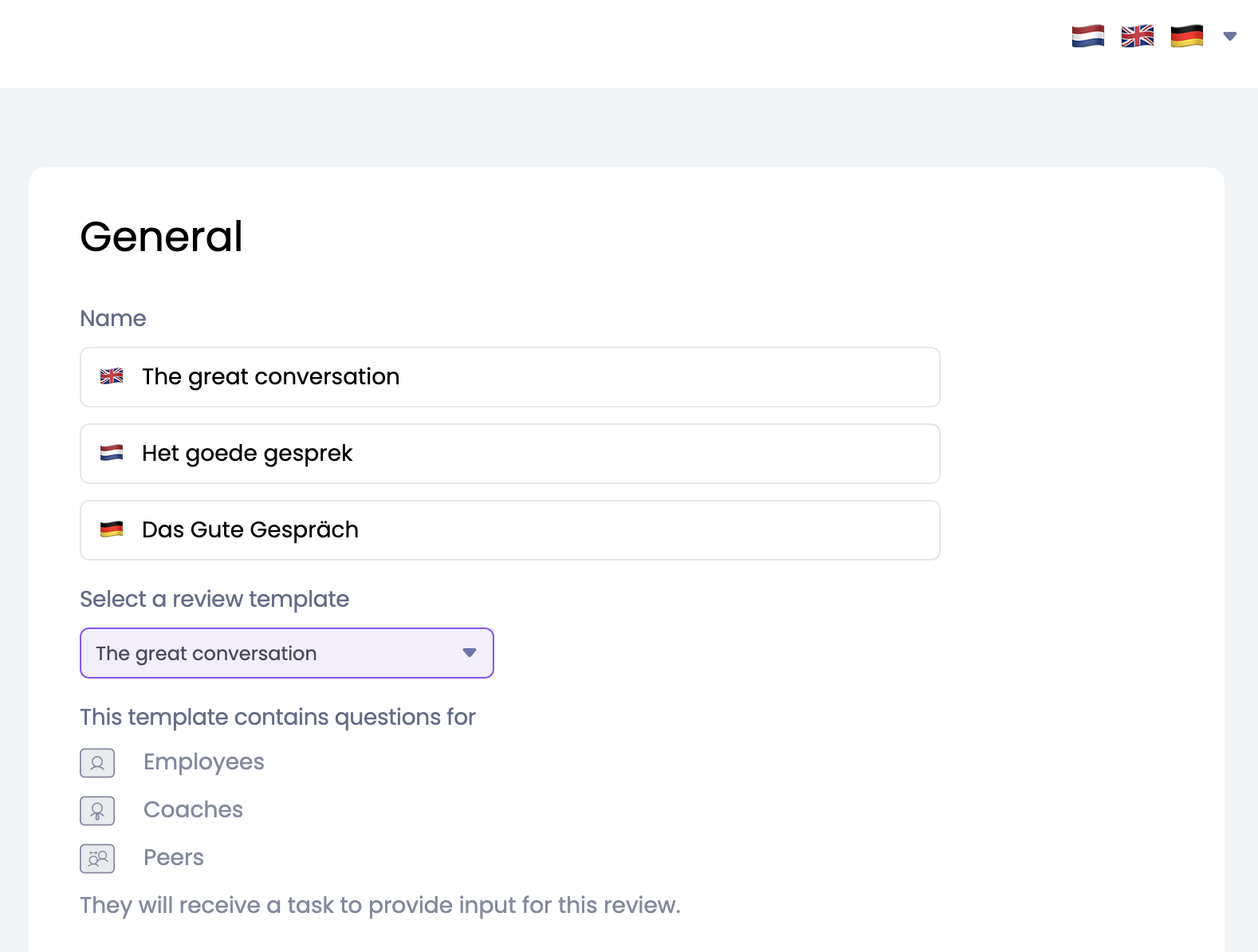This screenshot has height=952, width=1258.
Task: Click the 'Select a review template' label
Action: (x=214, y=600)
